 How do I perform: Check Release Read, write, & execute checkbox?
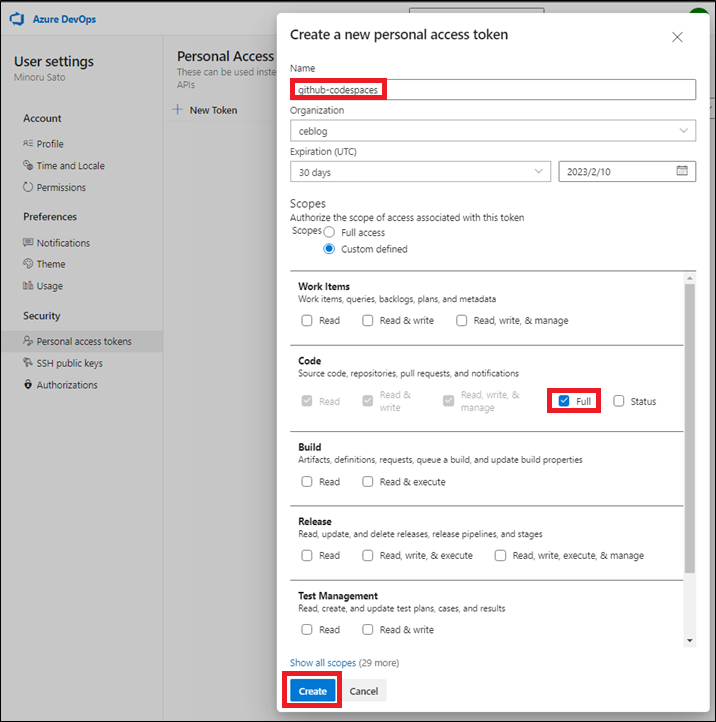pyautogui.click(x=367, y=555)
